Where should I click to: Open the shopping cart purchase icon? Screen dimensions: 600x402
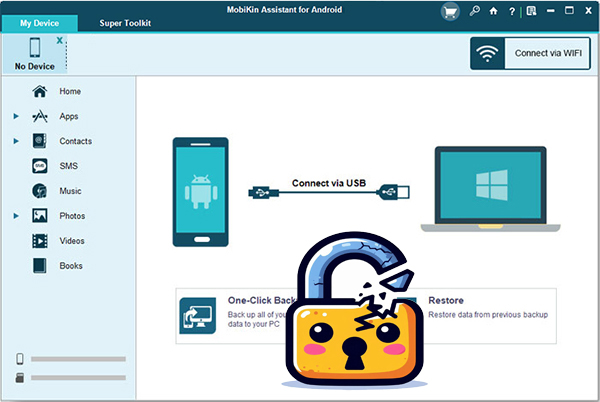click(x=450, y=12)
